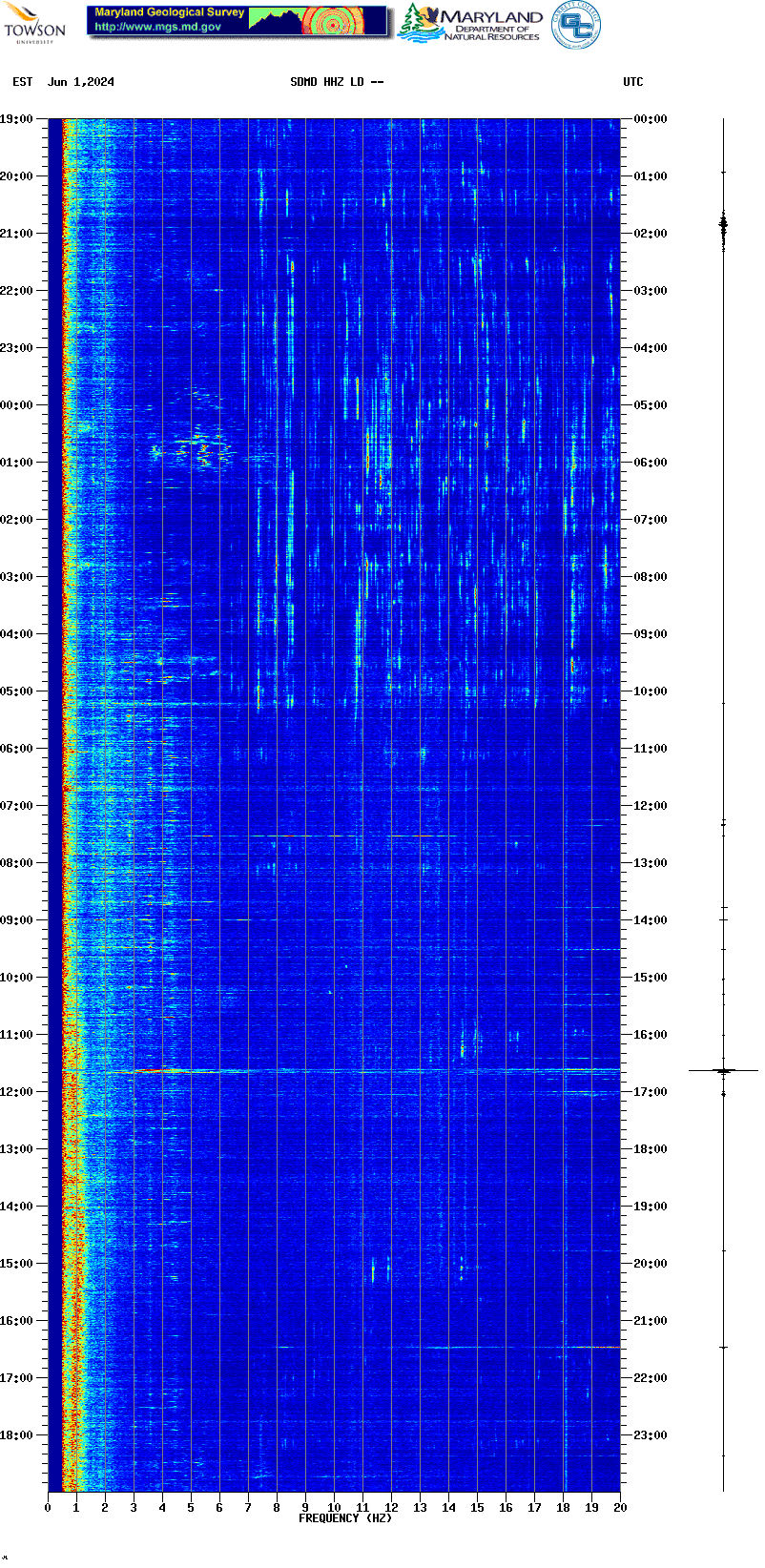Click the 10 Hz frequency axis tick
Screen dimensions: 765x1568
(x=334, y=1507)
